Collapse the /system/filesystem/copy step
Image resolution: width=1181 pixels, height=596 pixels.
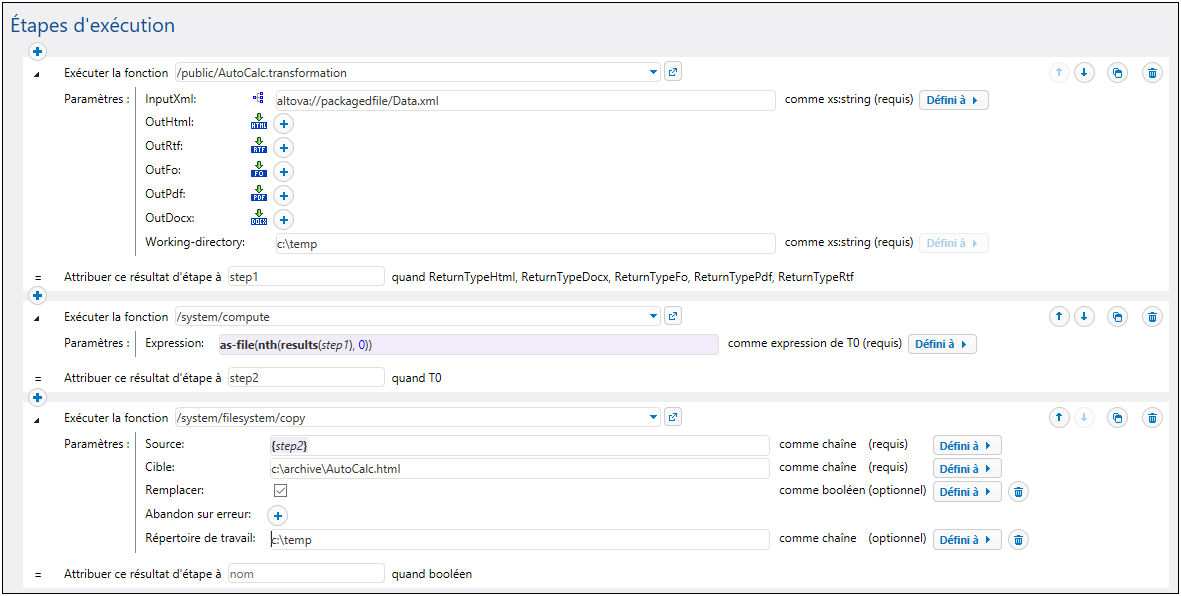(x=38, y=419)
